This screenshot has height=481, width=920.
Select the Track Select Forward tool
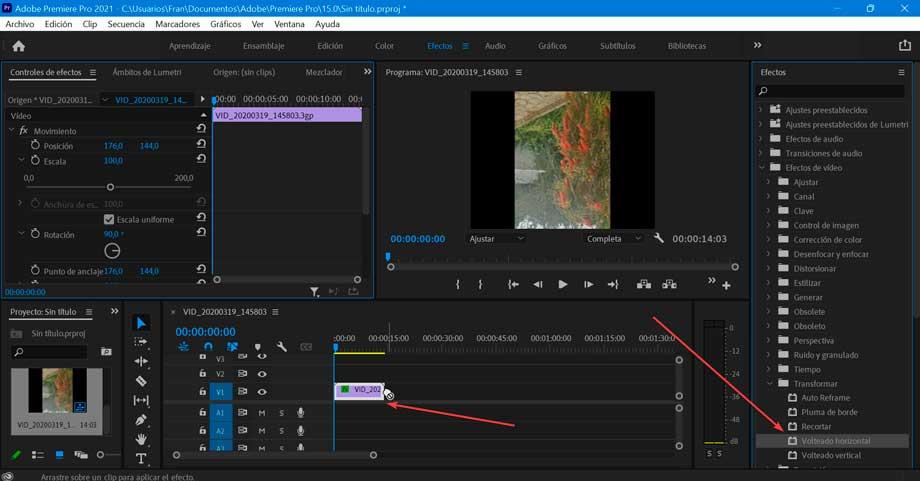141,341
